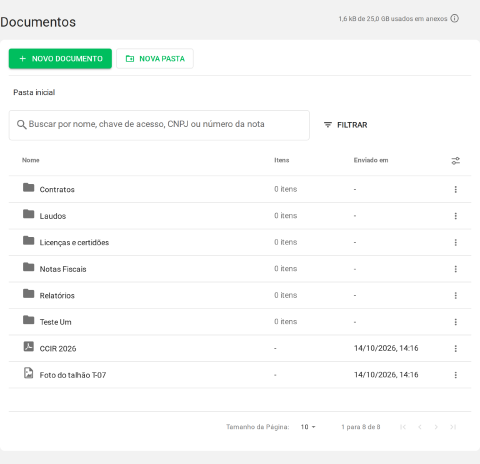This screenshot has height=464, width=480.
Task: Open the Notas Fiscais folder name
Action: 63,269
